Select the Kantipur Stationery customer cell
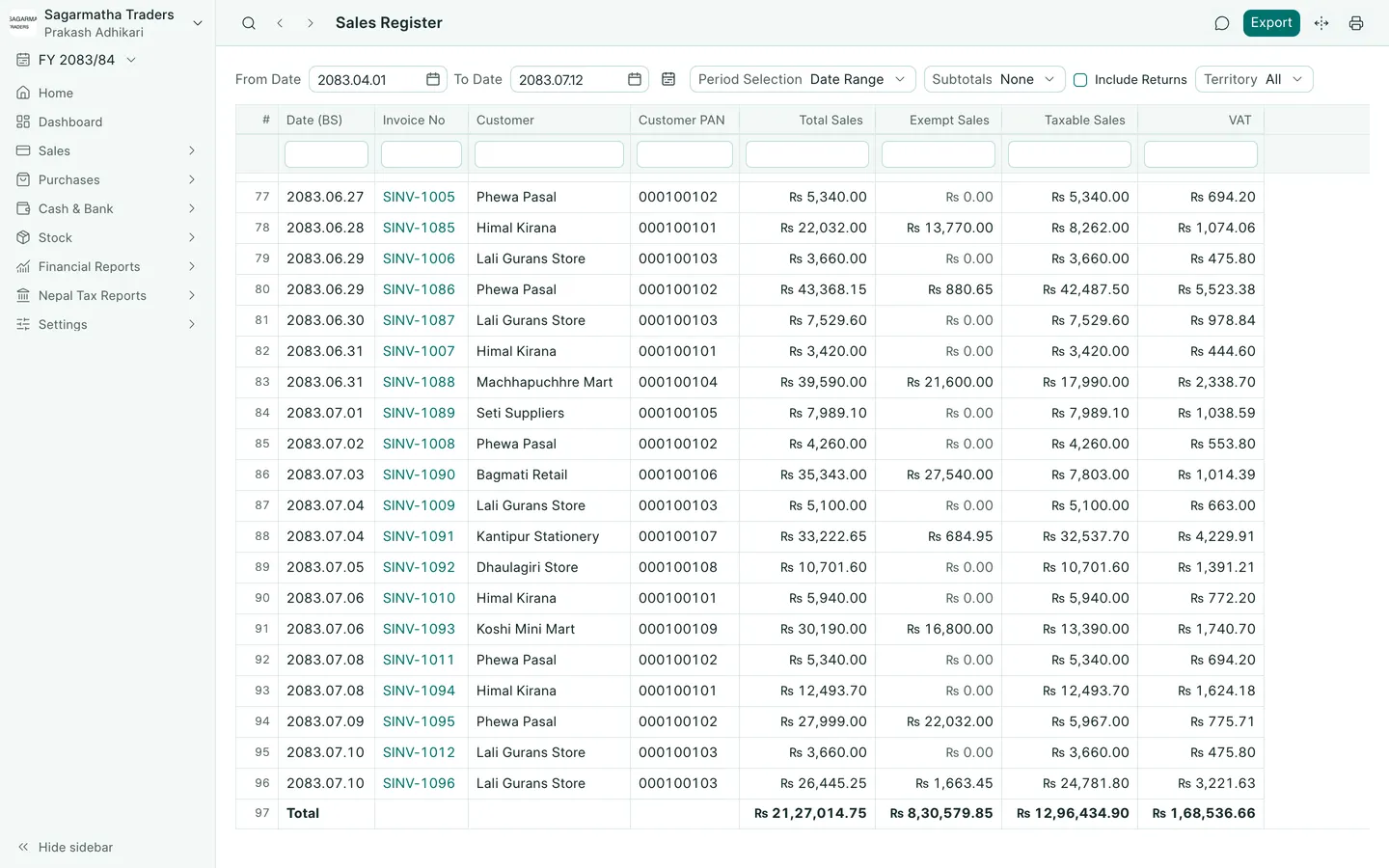The width and height of the screenshot is (1389, 868). coord(549,536)
